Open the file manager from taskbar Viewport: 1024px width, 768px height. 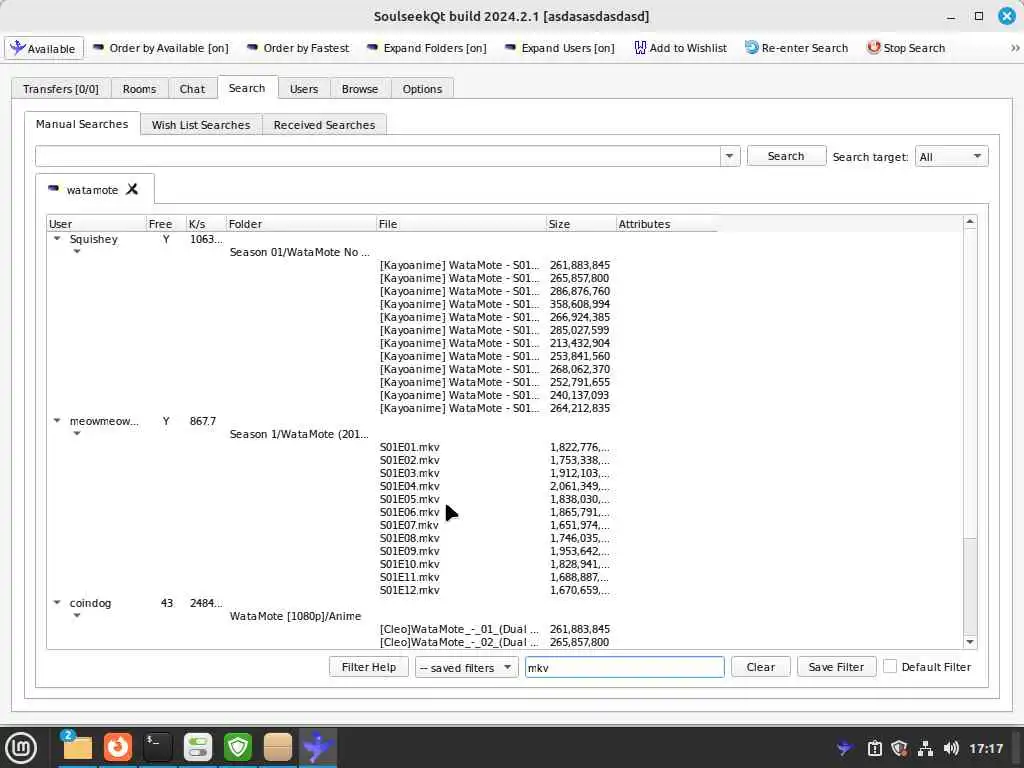pos(77,747)
